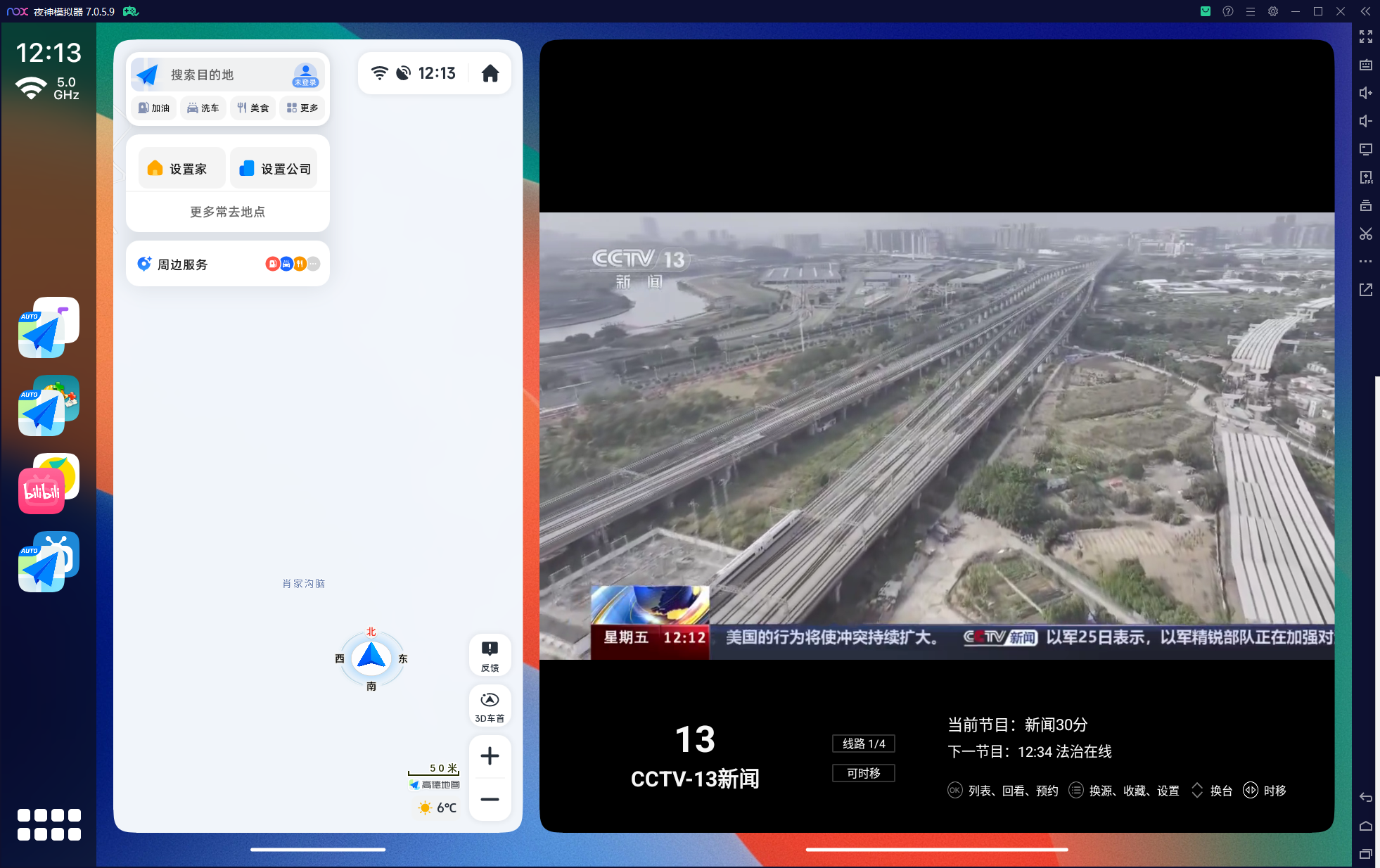
Task: Launch the Amap and map-puzzle app pair
Action: (x=49, y=406)
